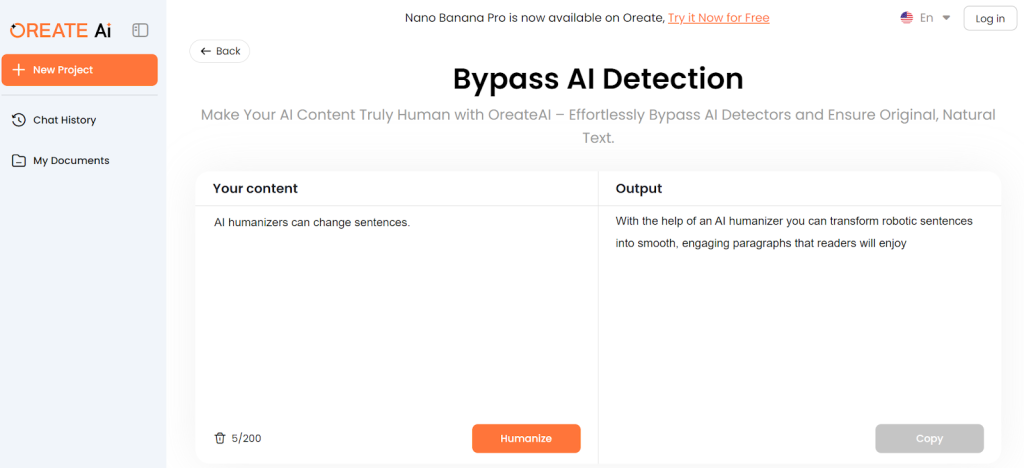Open the En language selector
The height and width of the screenshot is (468, 1024).
coord(927,18)
